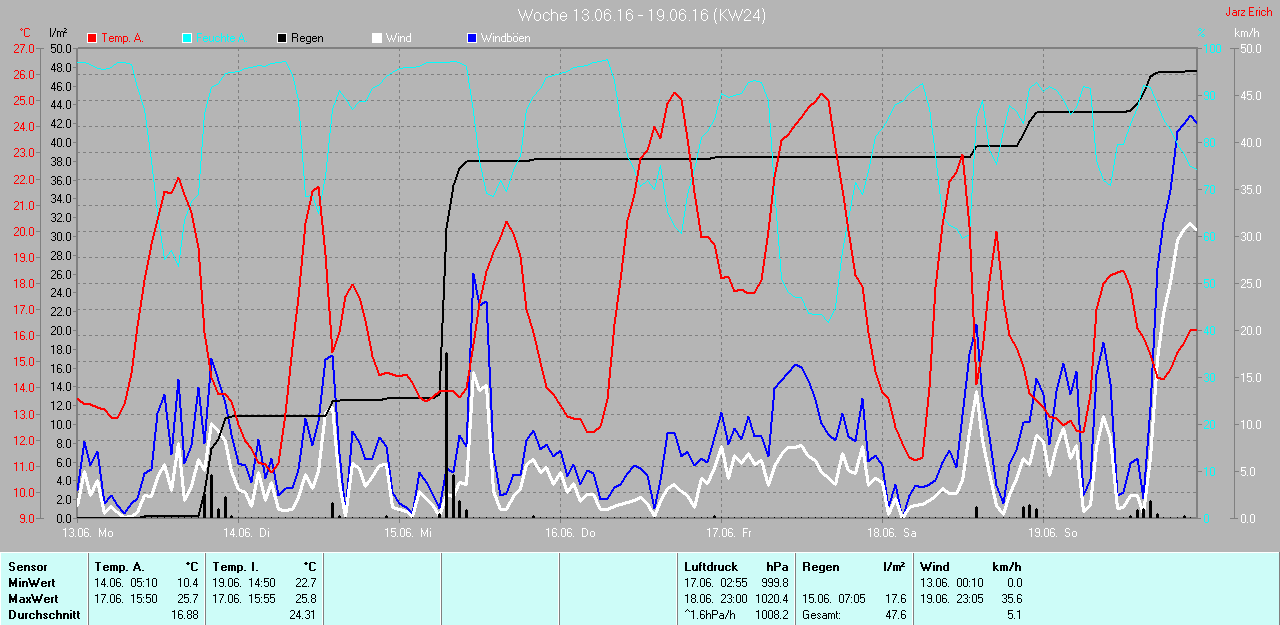Click the "19.06. So" date axis label

1053,533
